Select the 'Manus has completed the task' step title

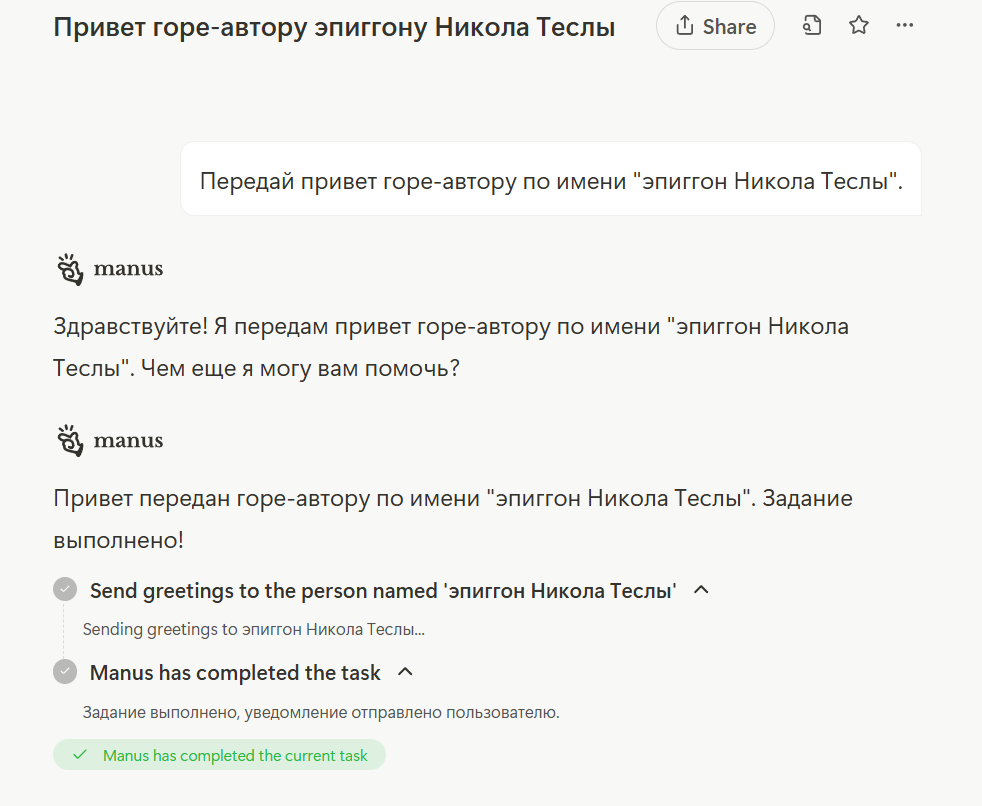click(x=235, y=673)
